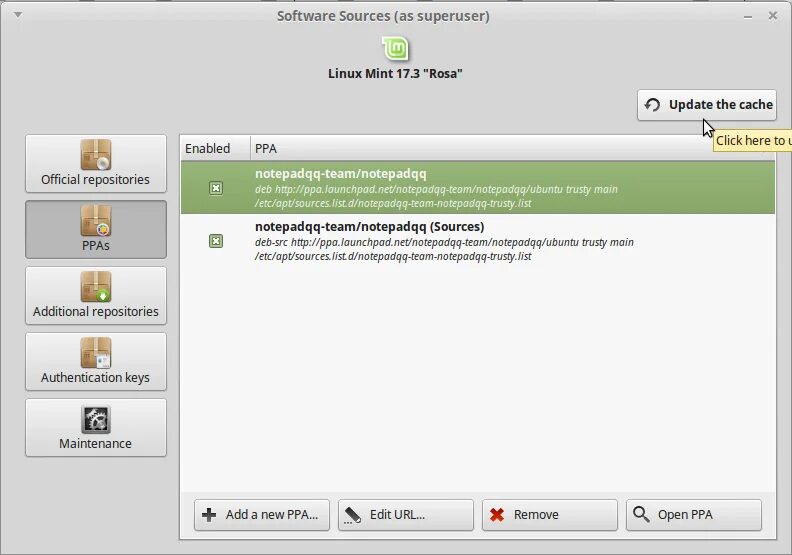This screenshot has width=792, height=555.
Task: Click the Edit URL... button
Action: pyautogui.click(x=406, y=515)
